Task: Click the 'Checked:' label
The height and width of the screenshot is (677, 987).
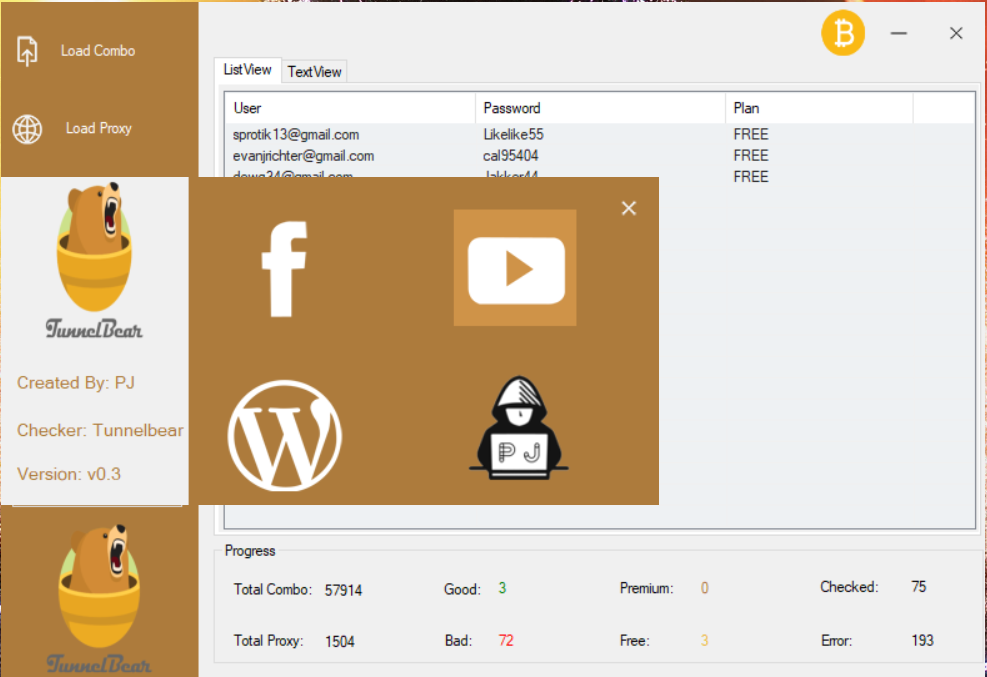Action: (849, 587)
